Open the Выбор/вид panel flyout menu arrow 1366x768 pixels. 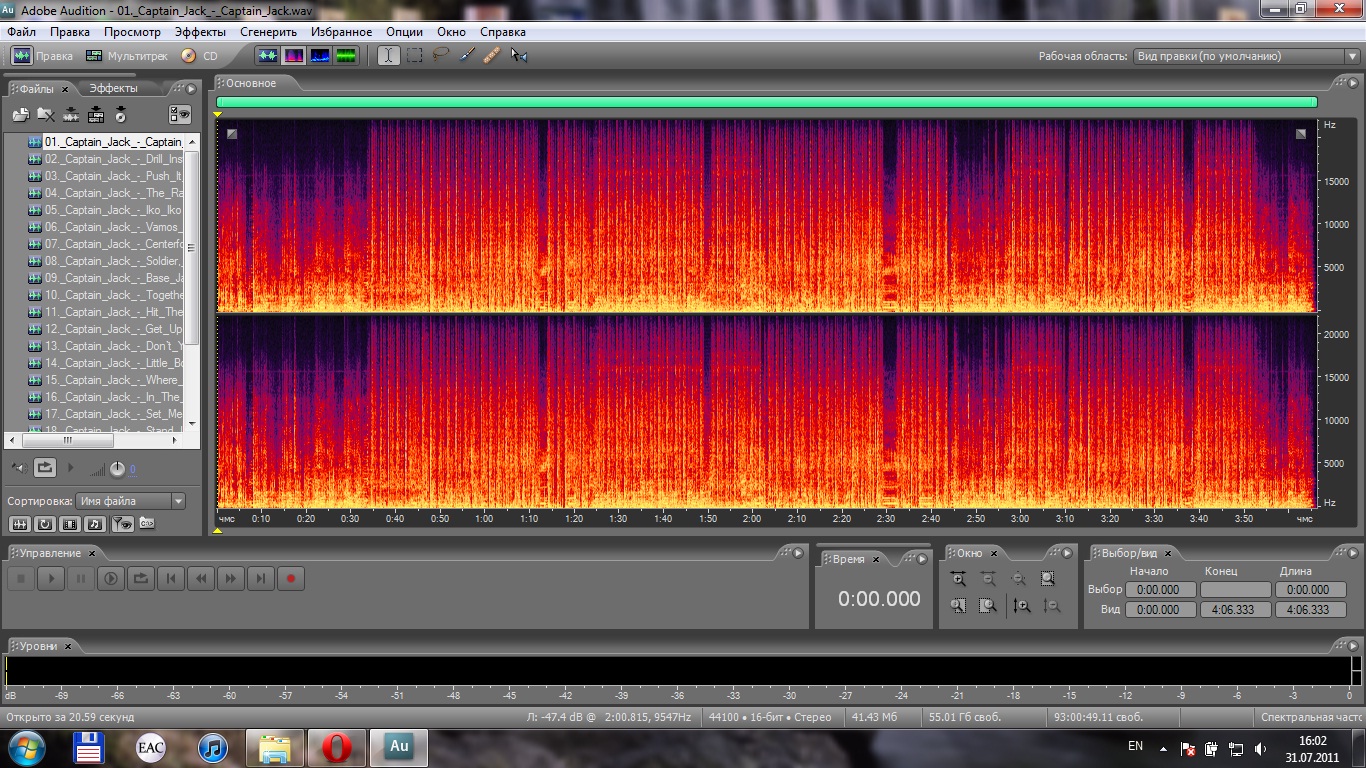click(x=1354, y=552)
